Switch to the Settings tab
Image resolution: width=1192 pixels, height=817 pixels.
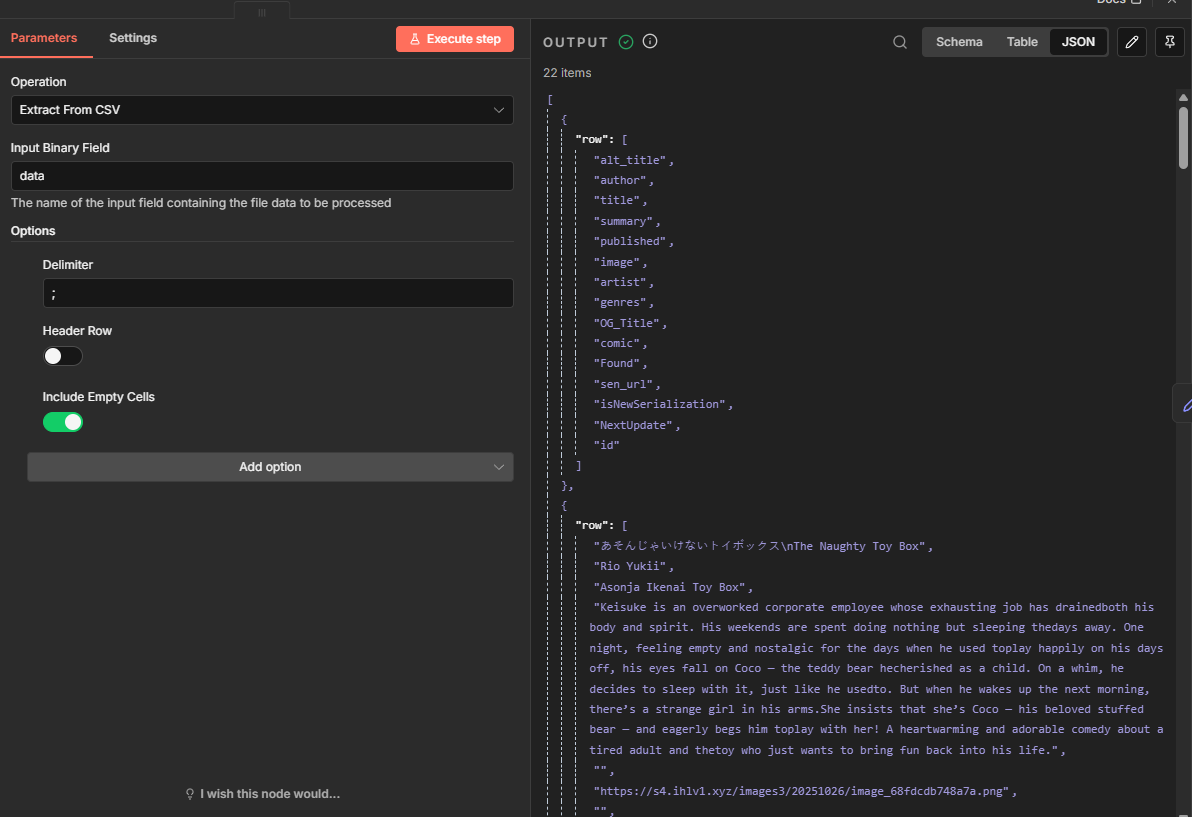pos(133,38)
